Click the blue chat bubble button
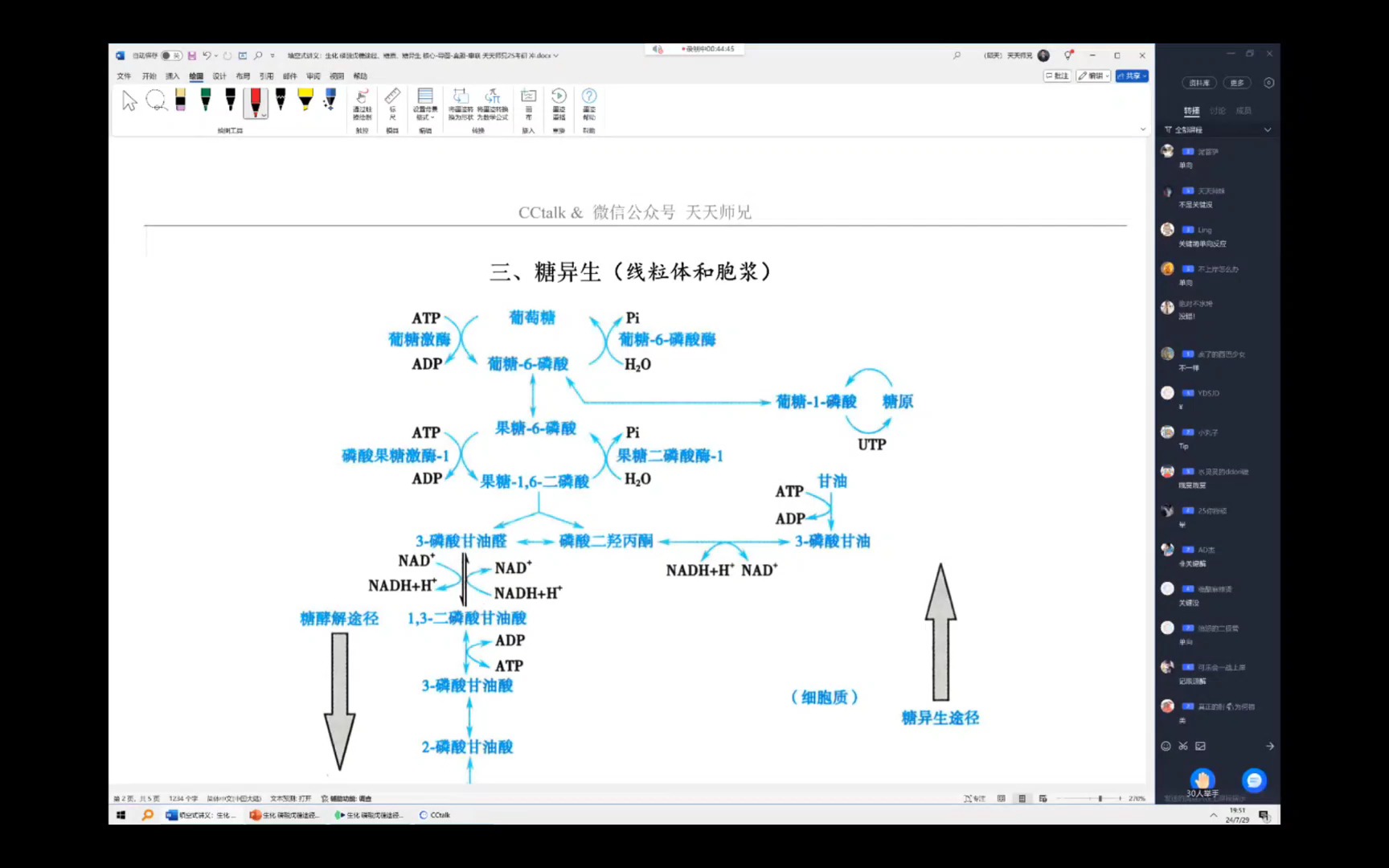This screenshot has height=868, width=1389. pyautogui.click(x=1254, y=780)
